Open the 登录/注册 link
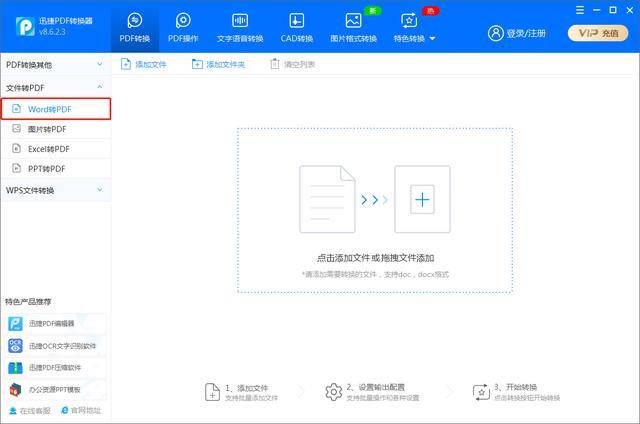 526,33
